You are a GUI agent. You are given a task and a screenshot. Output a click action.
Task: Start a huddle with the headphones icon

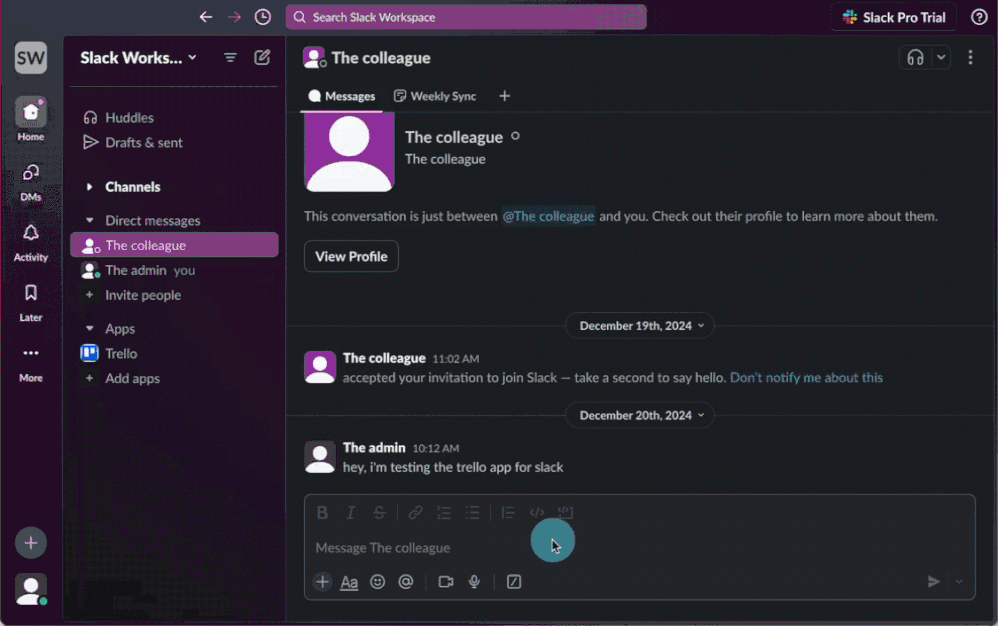pos(915,58)
